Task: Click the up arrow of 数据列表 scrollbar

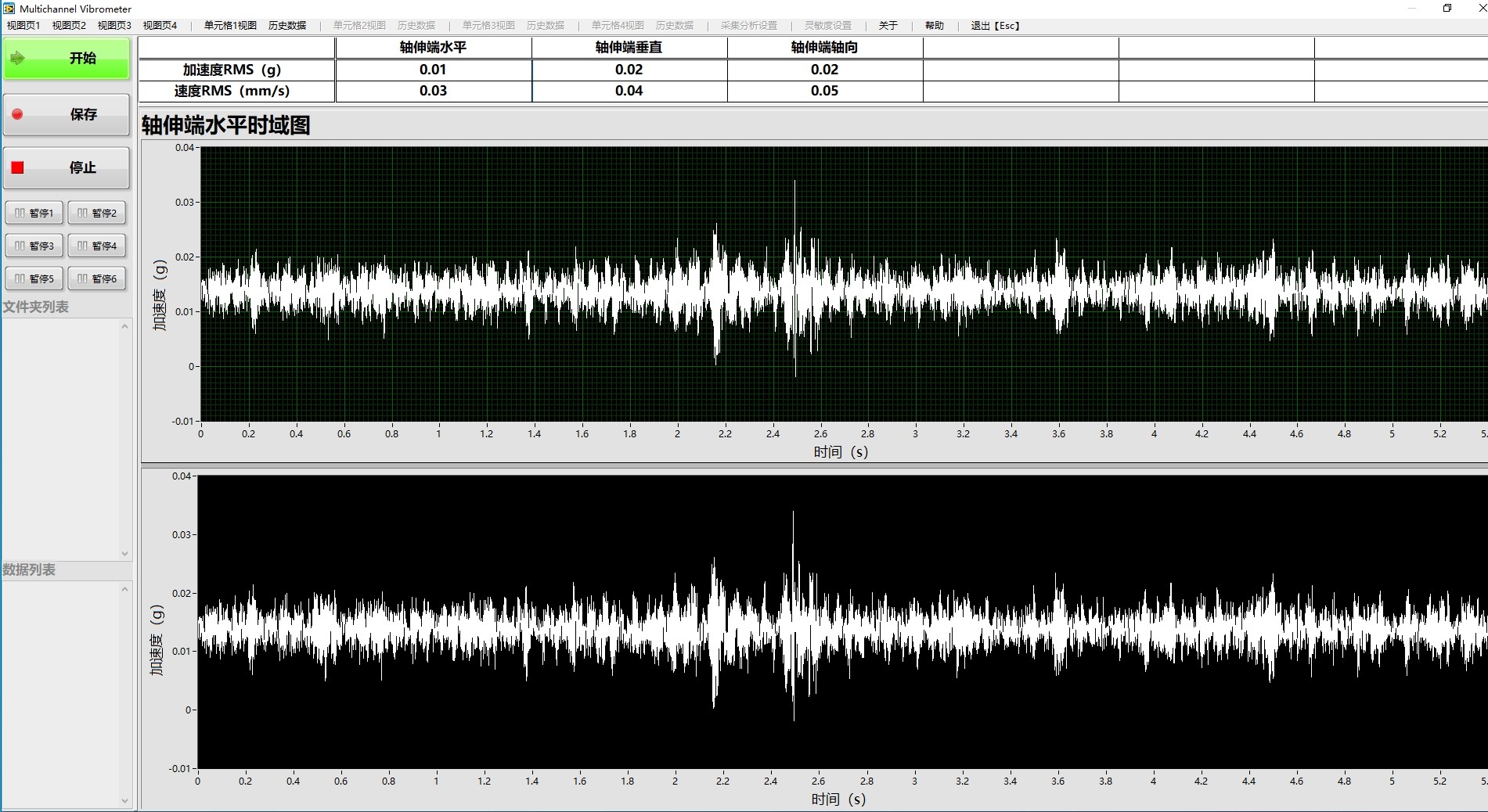Action: coord(124,589)
